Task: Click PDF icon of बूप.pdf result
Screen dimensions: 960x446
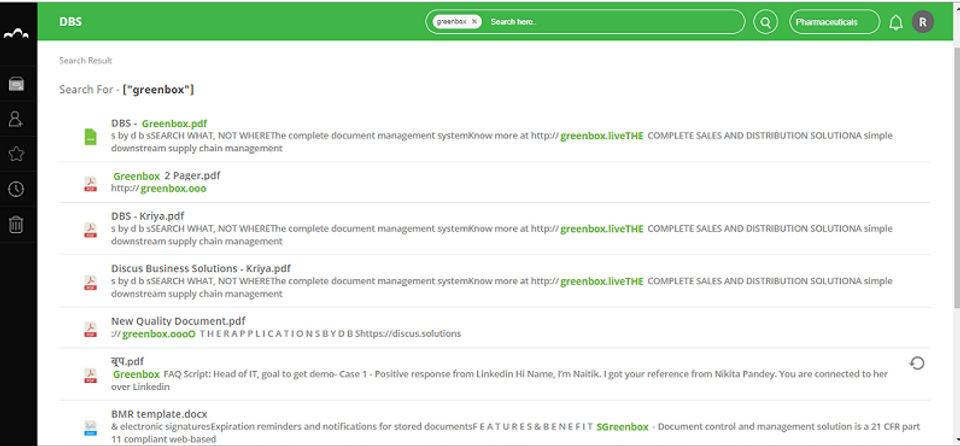Action: [91, 375]
